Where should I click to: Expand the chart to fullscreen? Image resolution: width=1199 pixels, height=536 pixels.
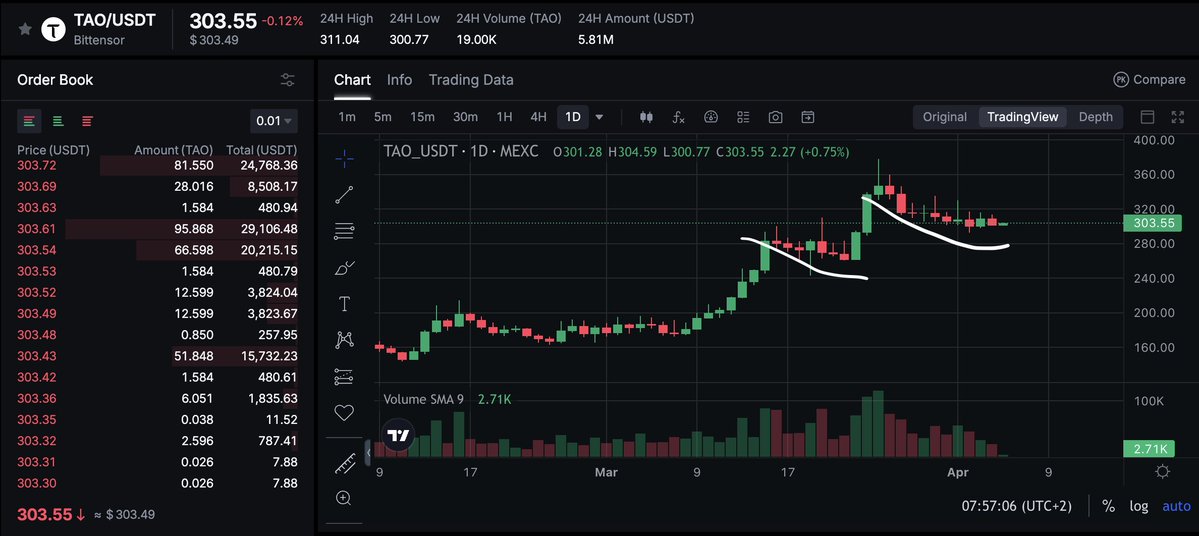point(1178,117)
